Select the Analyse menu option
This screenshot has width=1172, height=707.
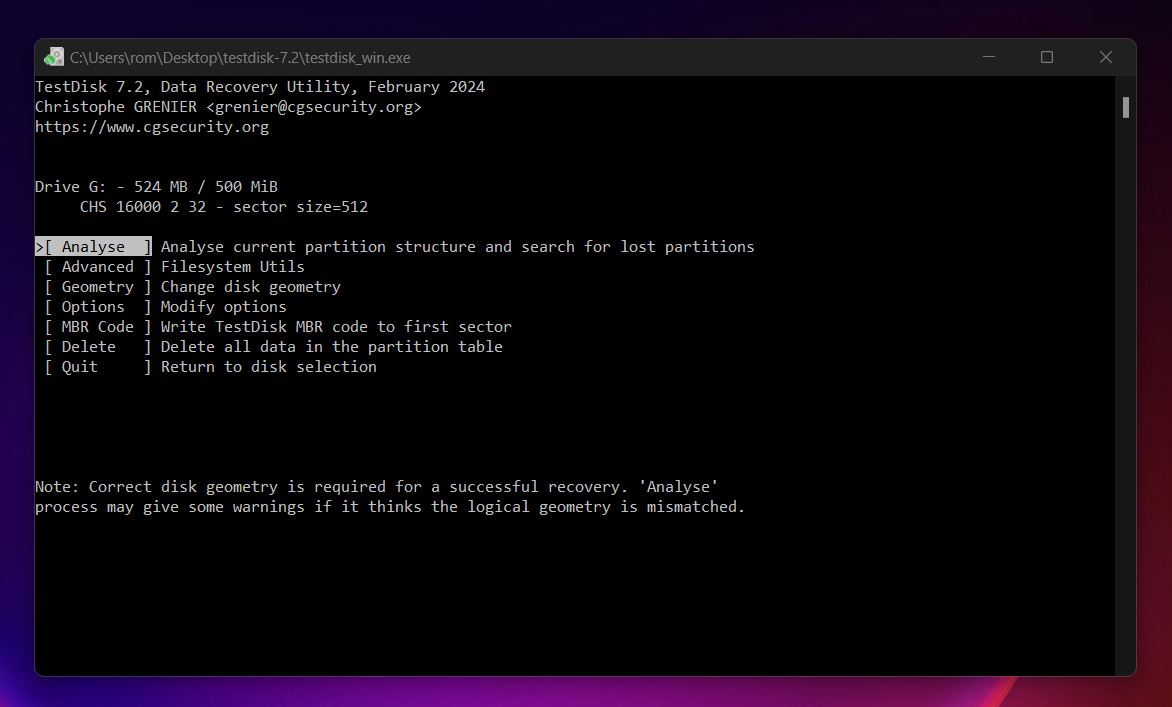click(93, 247)
